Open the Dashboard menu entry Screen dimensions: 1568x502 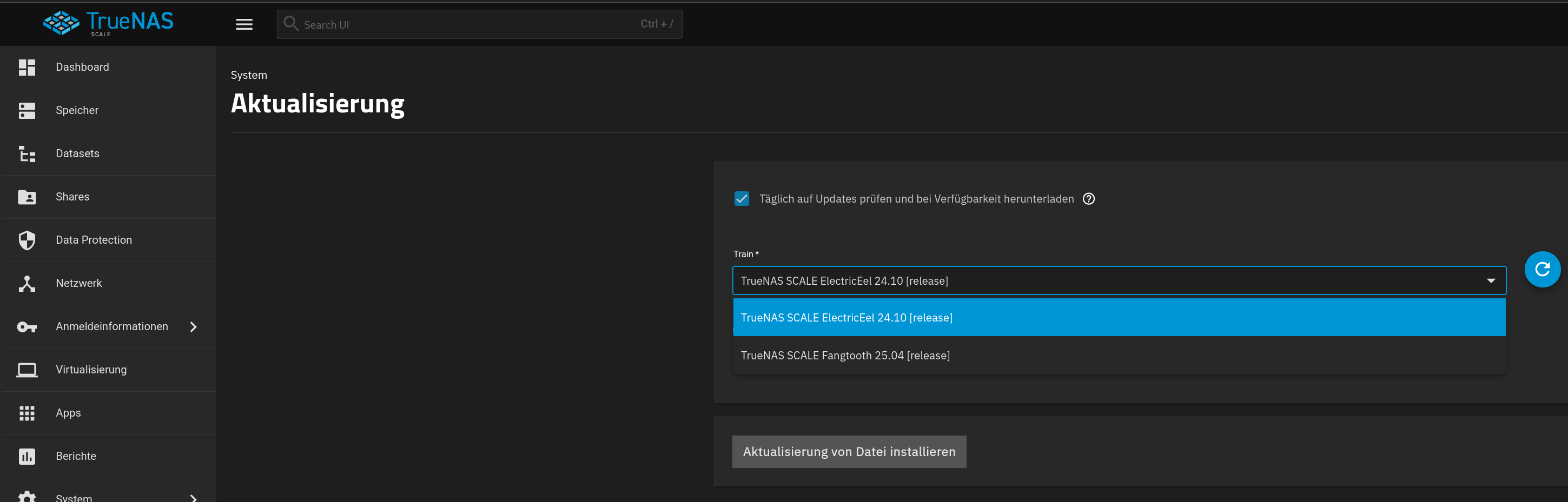tap(108, 68)
